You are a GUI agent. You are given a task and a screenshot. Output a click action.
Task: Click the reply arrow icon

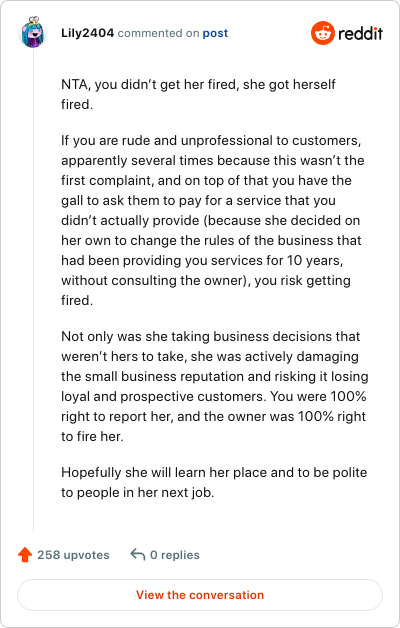(138, 555)
